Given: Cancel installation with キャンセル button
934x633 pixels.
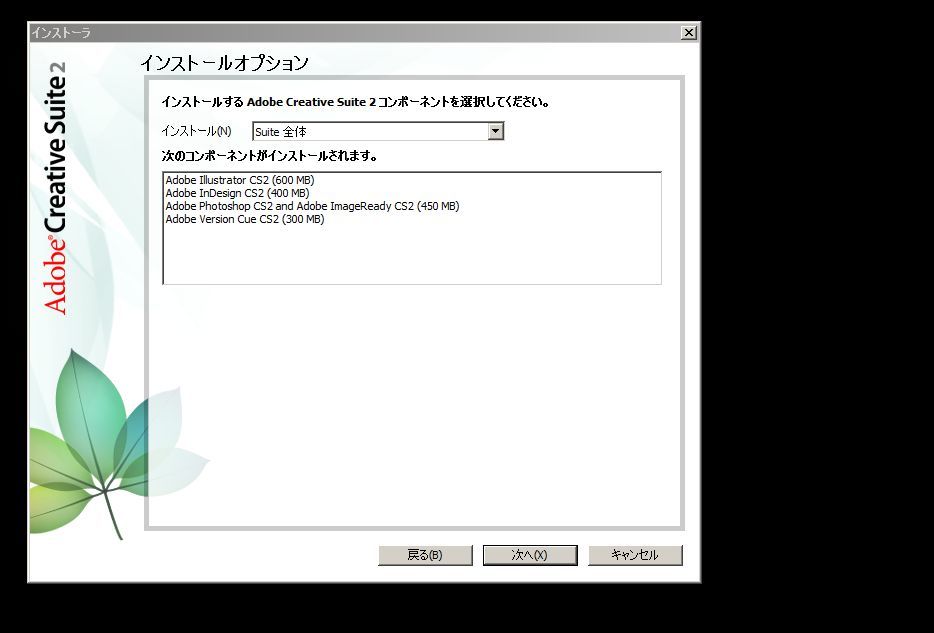Looking at the screenshot, I should tap(635, 555).
